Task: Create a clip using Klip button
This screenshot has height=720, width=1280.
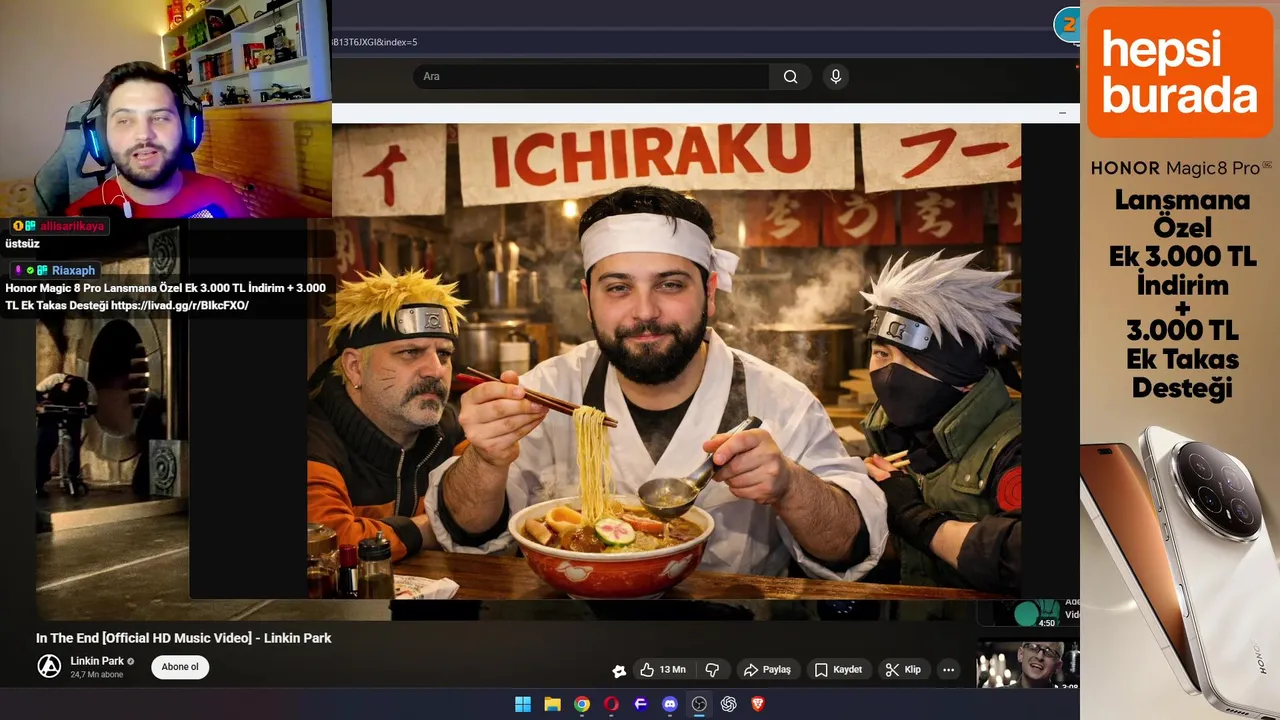Action: [x=903, y=669]
